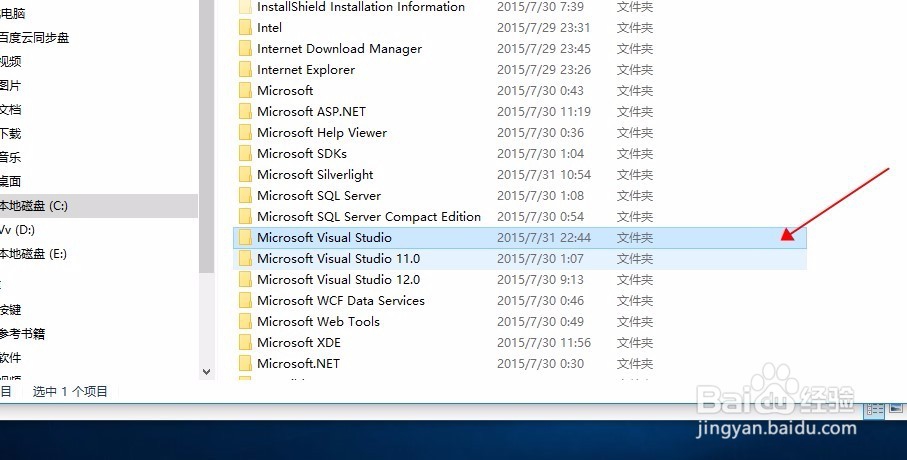
Task: Select the Microsoft XDE folder icon
Action: pyautogui.click(x=245, y=343)
